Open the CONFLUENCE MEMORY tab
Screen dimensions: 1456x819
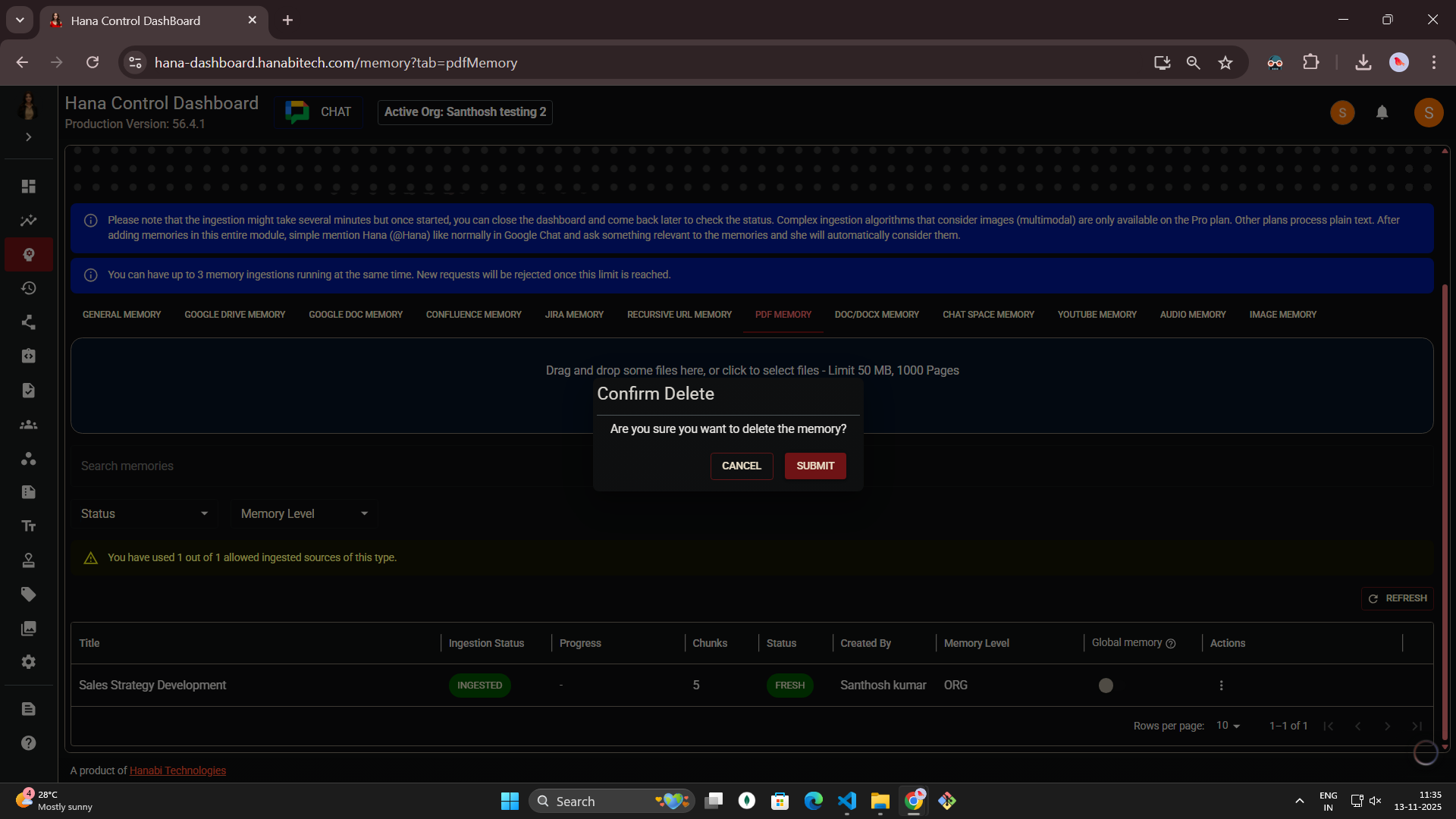click(472, 314)
